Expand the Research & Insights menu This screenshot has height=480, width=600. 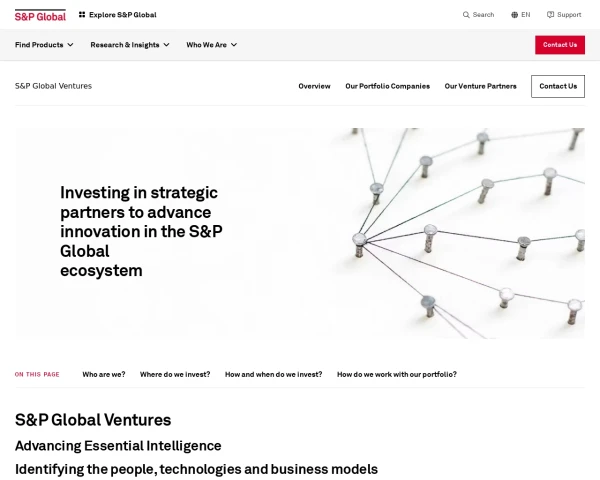pos(130,45)
